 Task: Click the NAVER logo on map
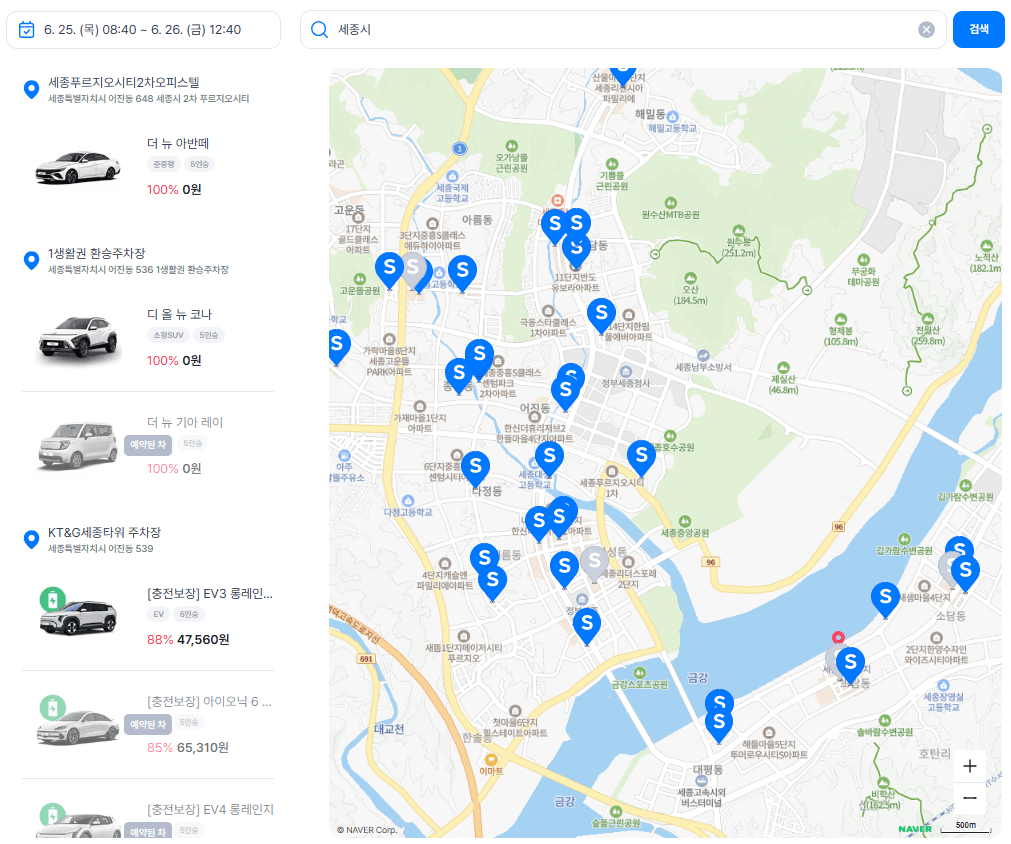click(915, 829)
